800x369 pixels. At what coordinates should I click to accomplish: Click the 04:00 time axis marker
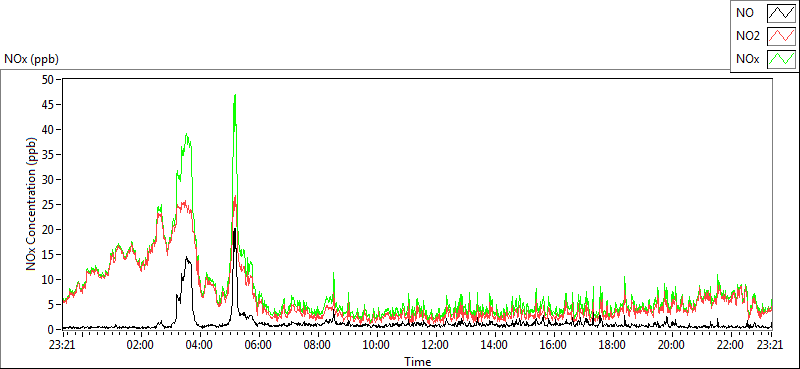coord(199,345)
